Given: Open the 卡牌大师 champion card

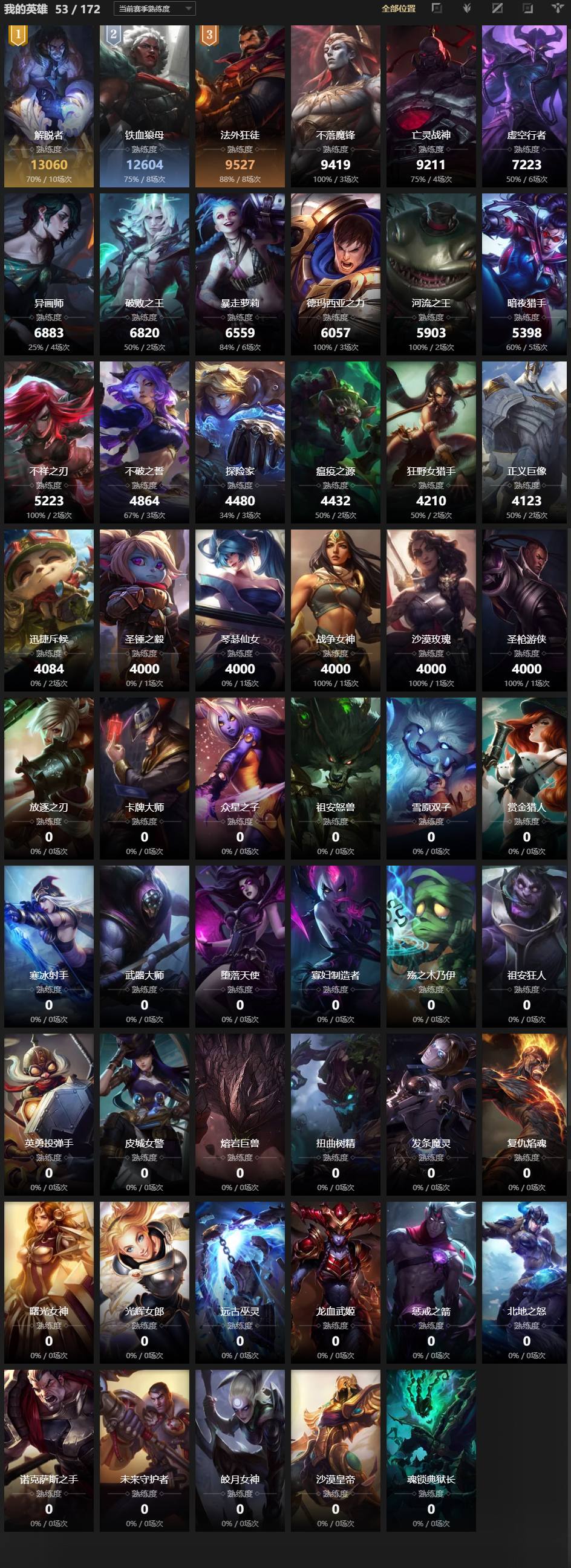Looking at the screenshot, I should click(x=145, y=778).
